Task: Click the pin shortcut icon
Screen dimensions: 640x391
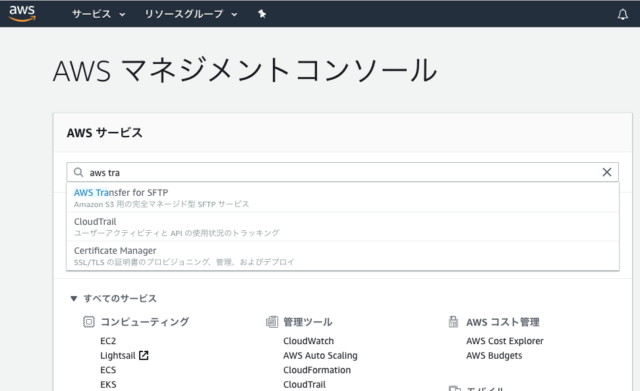Action: pos(262,14)
